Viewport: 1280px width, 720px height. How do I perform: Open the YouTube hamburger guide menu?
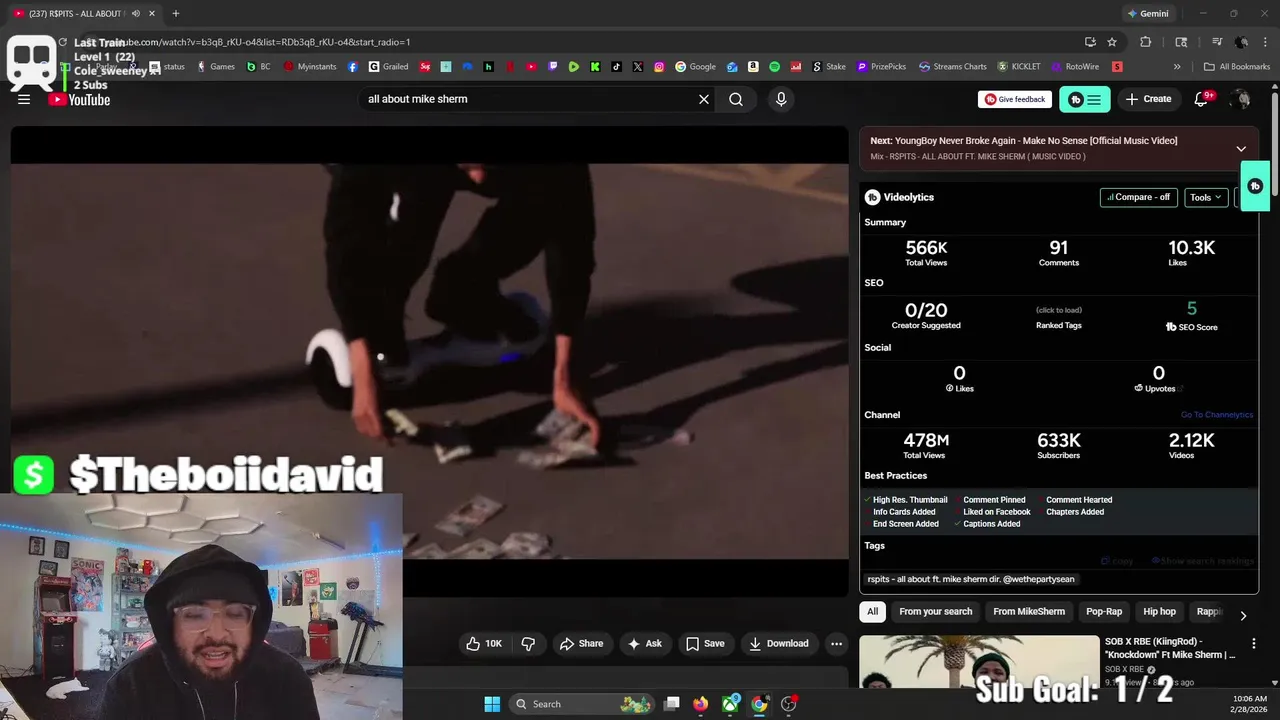coord(24,99)
